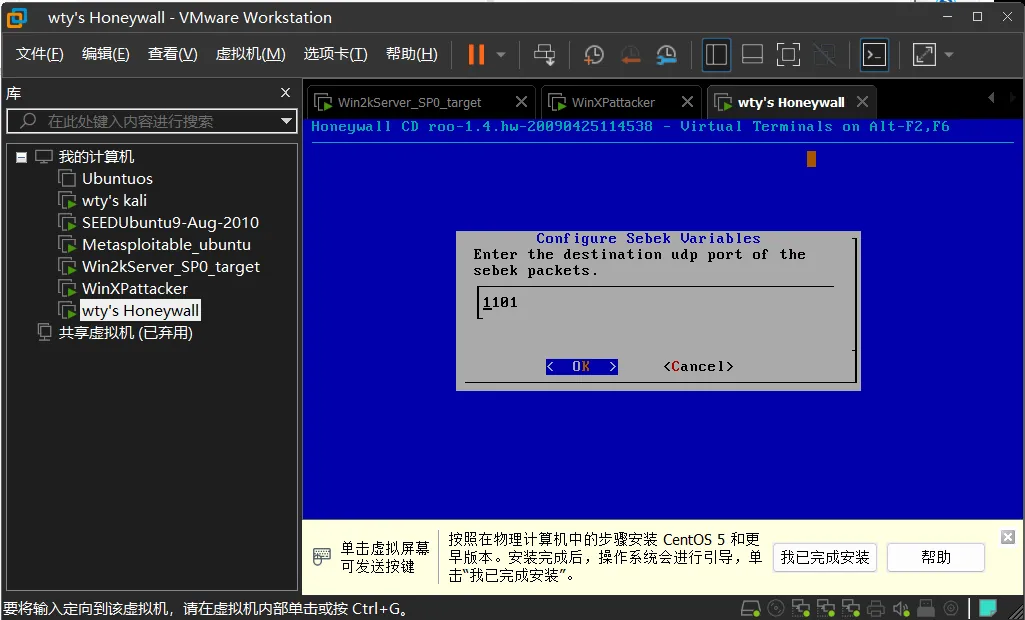
Task: Click the hard disk status icon
Action: pos(750,608)
